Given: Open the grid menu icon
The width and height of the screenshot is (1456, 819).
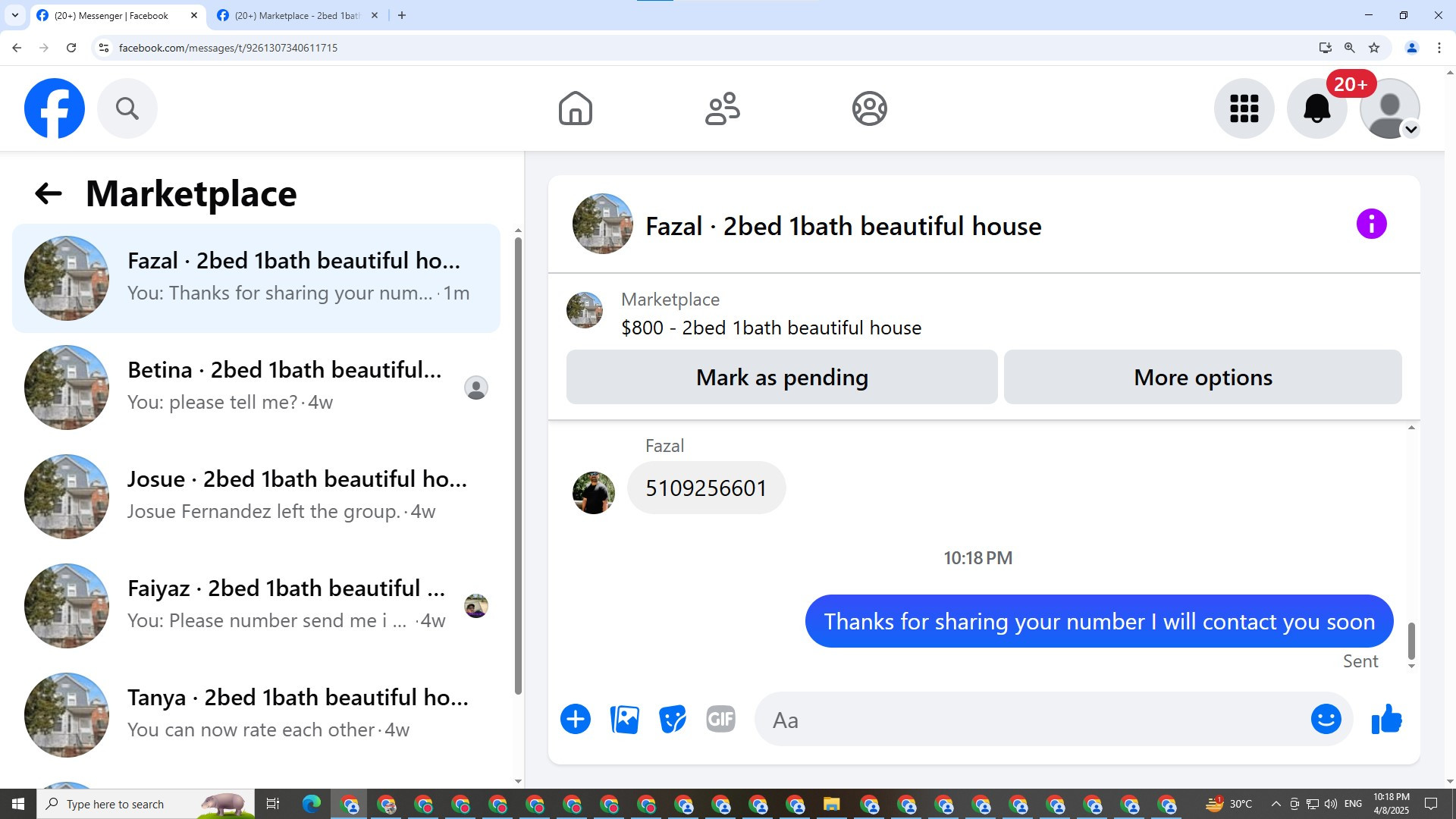Looking at the screenshot, I should point(1244,108).
